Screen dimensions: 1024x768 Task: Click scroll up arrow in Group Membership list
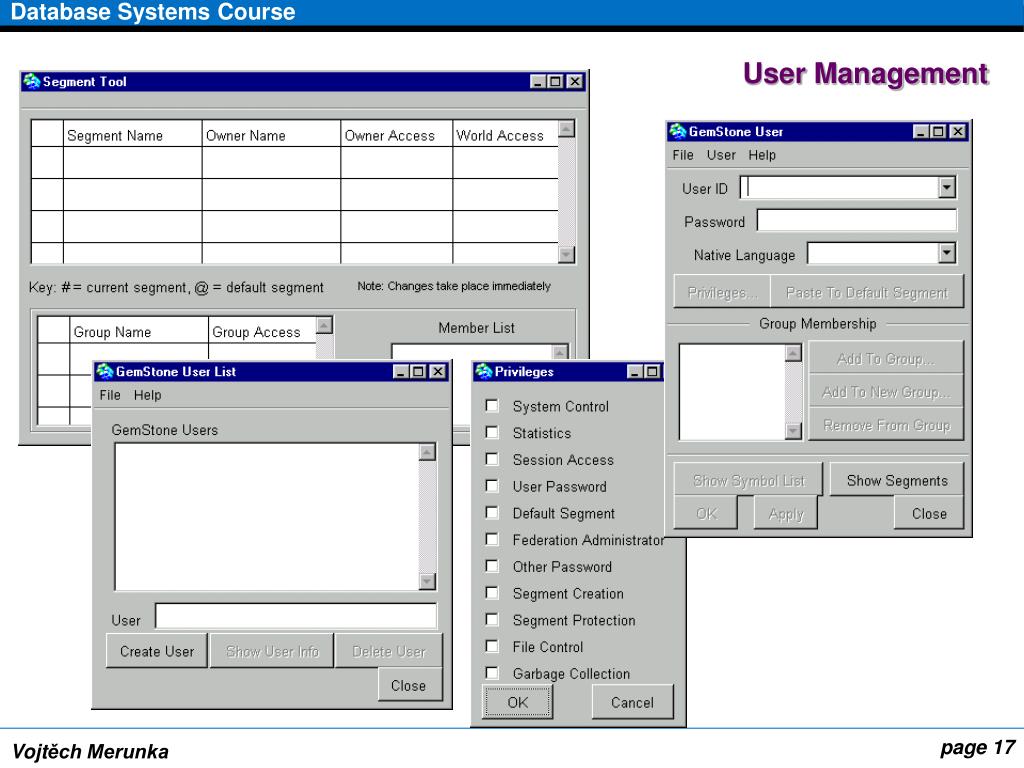tap(793, 353)
